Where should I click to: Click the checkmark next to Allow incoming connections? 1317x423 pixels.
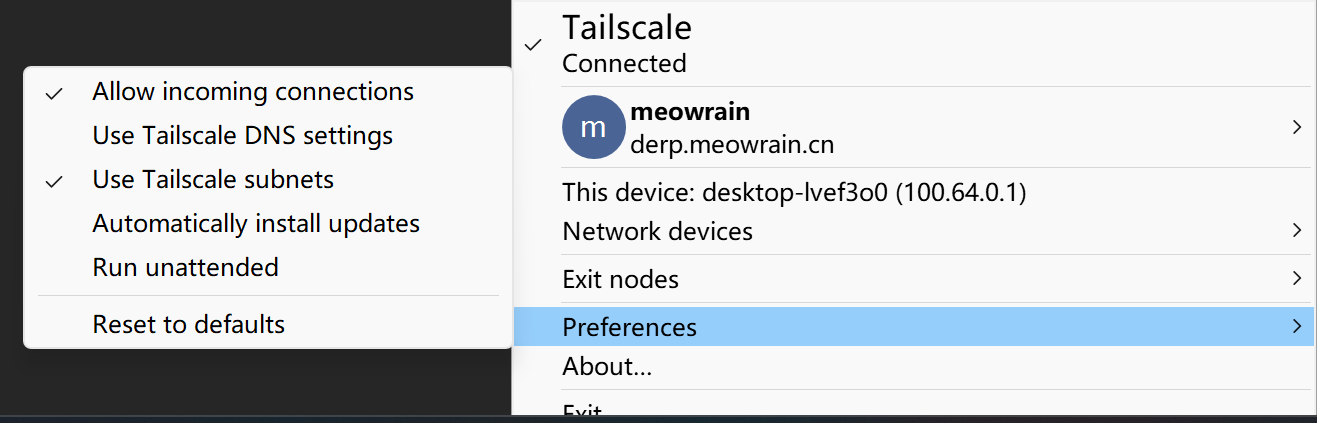coord(55,93)
